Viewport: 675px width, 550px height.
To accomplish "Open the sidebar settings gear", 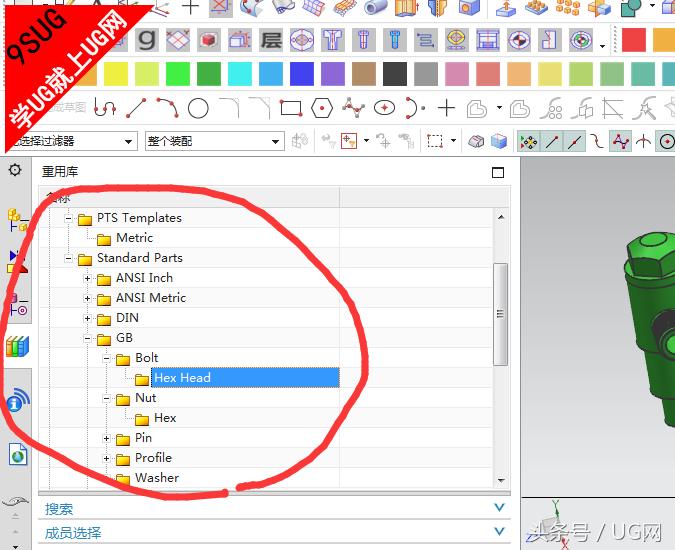I will point(15,170).
